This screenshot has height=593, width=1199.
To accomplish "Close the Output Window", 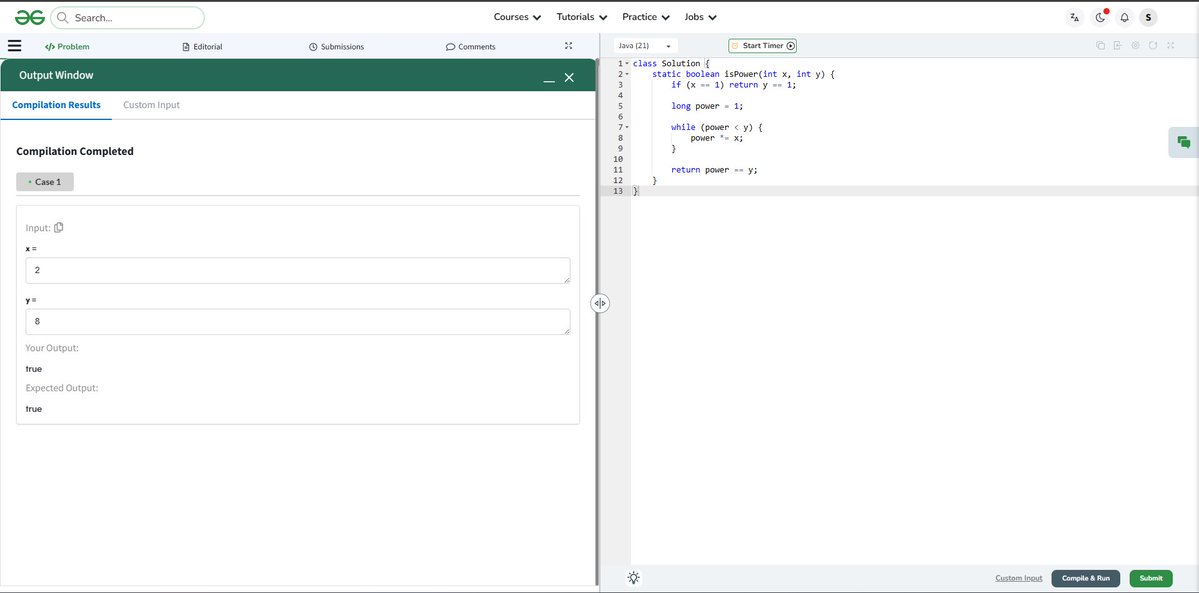I will tap(569, 77).
